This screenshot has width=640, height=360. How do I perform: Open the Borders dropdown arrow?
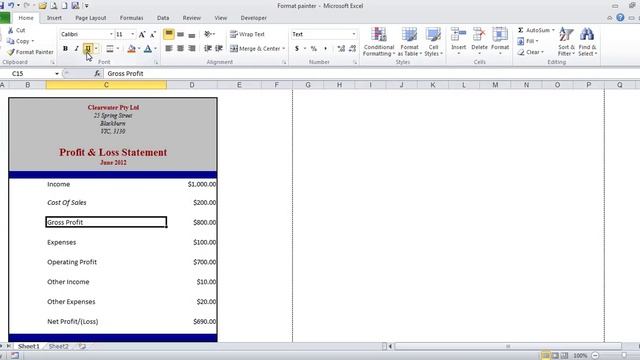pos(118,49)
